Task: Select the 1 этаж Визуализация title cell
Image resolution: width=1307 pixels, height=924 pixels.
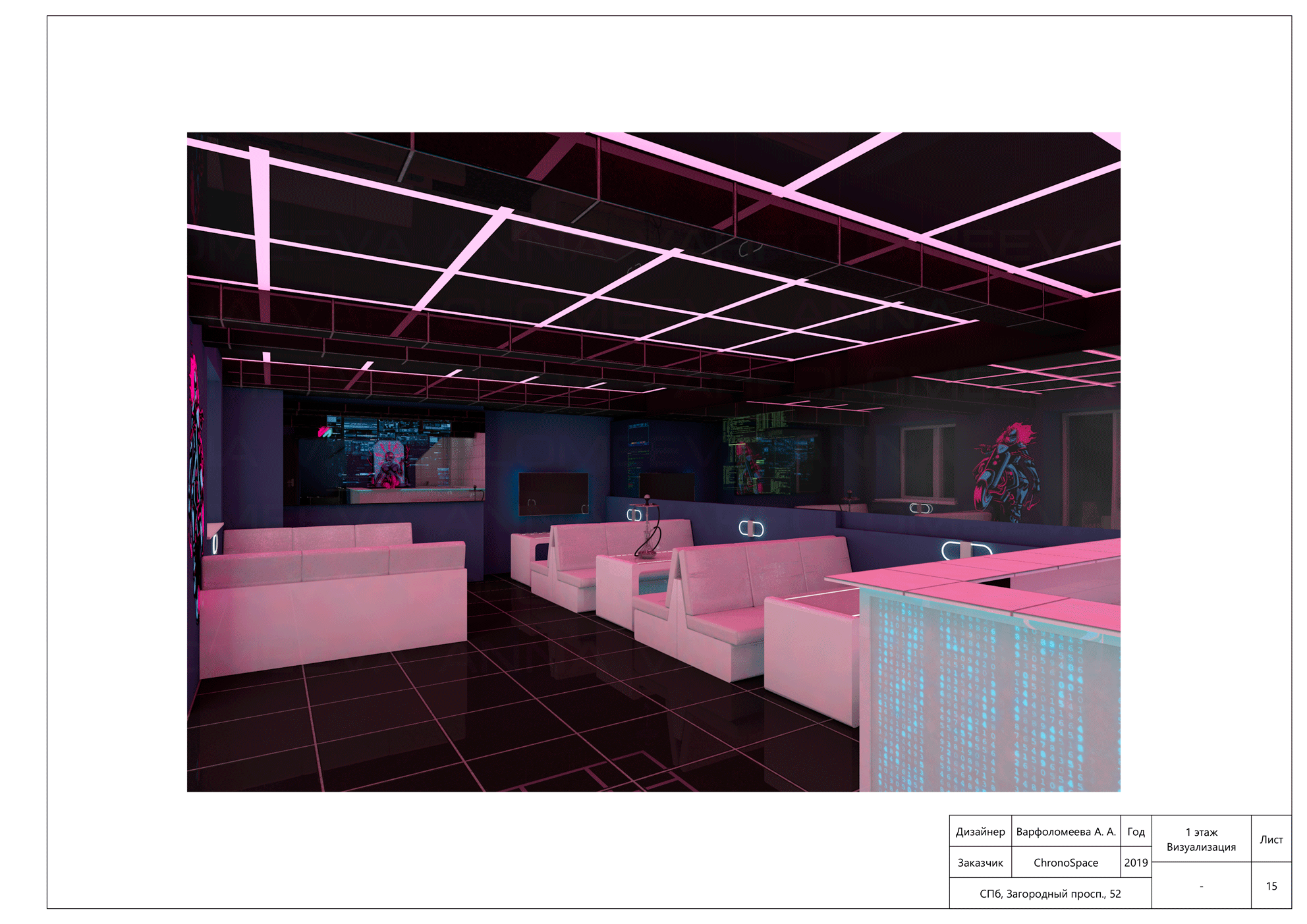Action: 1201,839
